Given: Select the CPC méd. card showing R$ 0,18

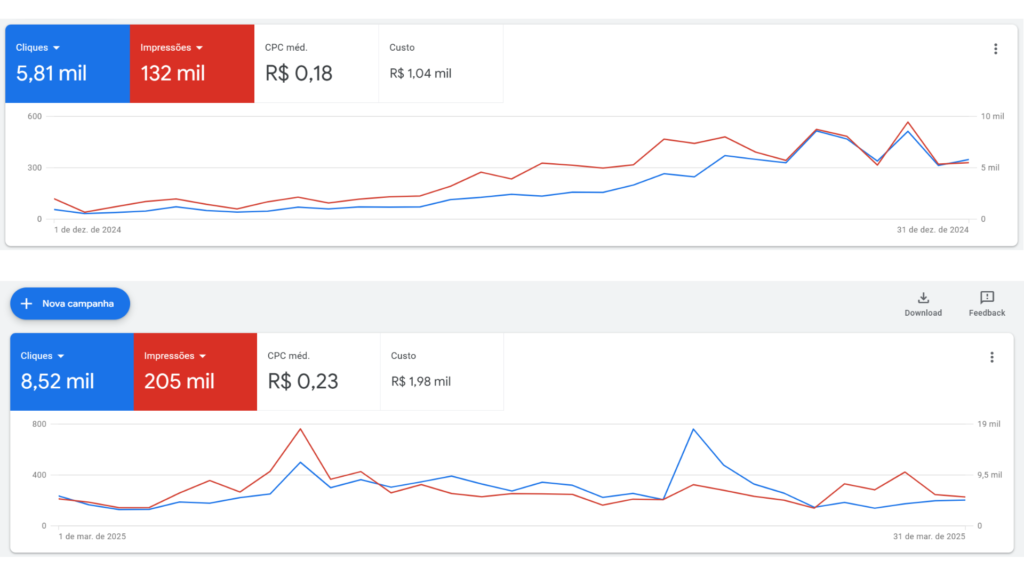Looking at the screenshot, I should [316, 63].
